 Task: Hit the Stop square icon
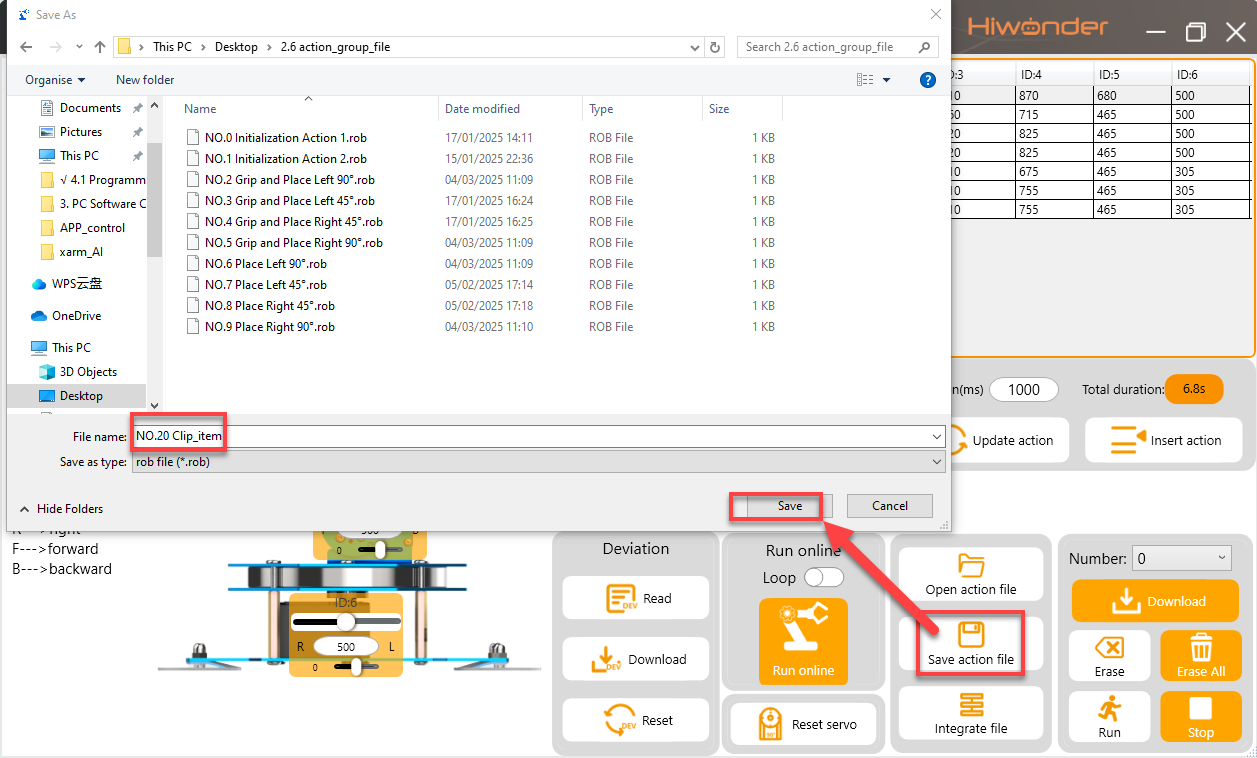[x=1200, y=708]
